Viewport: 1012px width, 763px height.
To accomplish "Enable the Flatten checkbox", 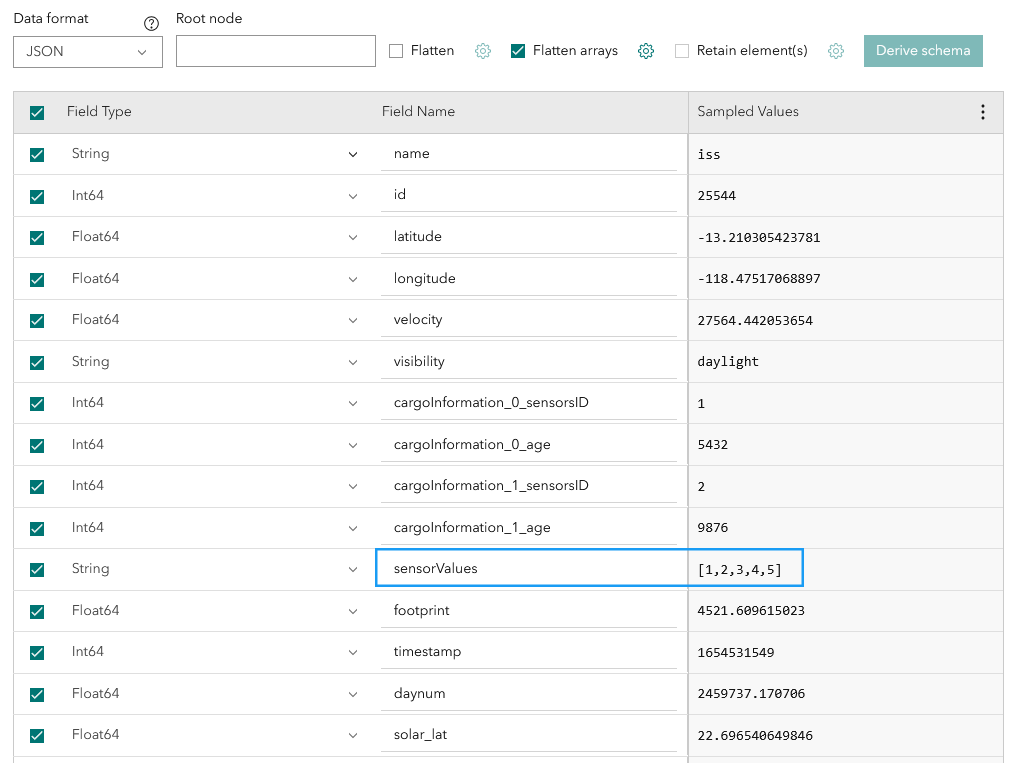I will (x=396, y=51).
